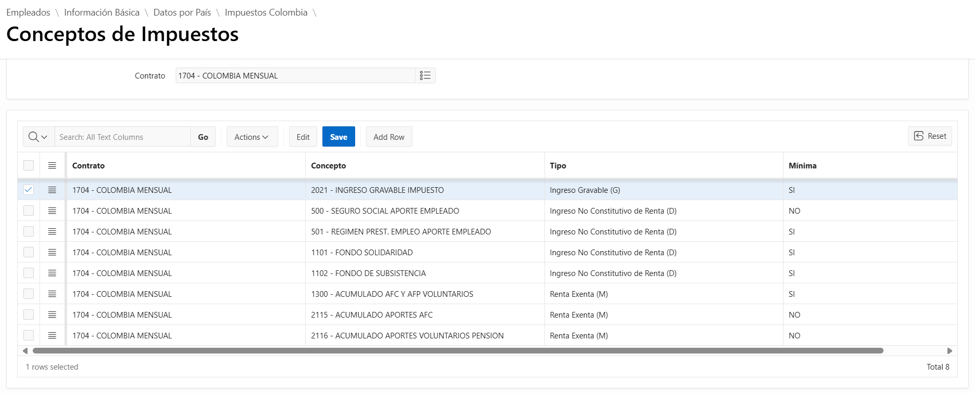975x393 pixels.
Task: Open row menu for 500 - SEGURO SOCIAL APORTE EMPLEADO
Action: (52, 211)
